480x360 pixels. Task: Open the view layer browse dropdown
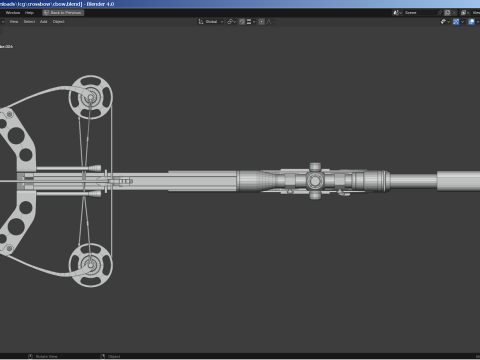click(465, 13)
